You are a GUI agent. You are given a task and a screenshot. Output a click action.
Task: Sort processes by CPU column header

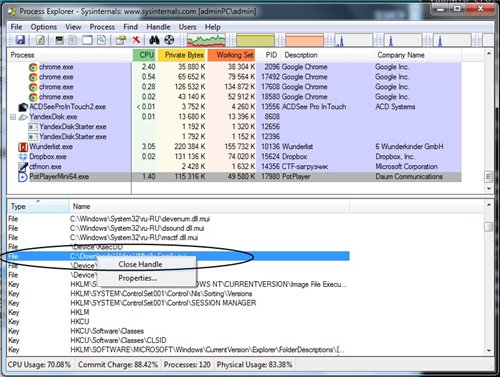tap(145, 55)
